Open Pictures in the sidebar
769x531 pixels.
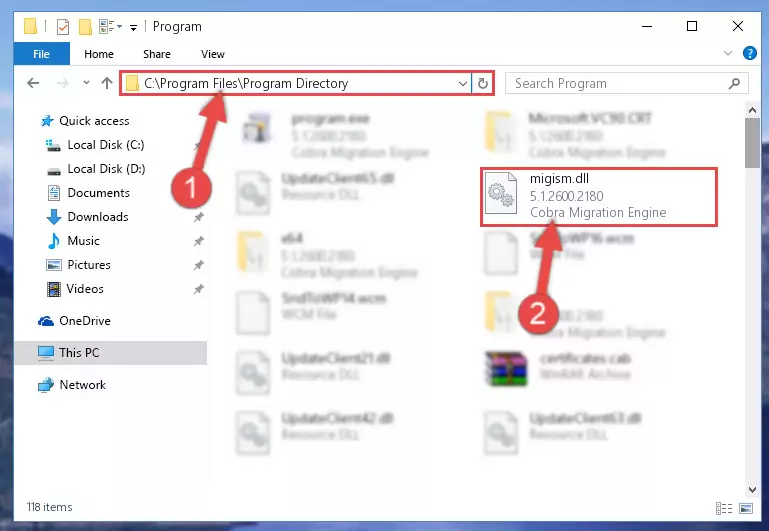(89, 265)
